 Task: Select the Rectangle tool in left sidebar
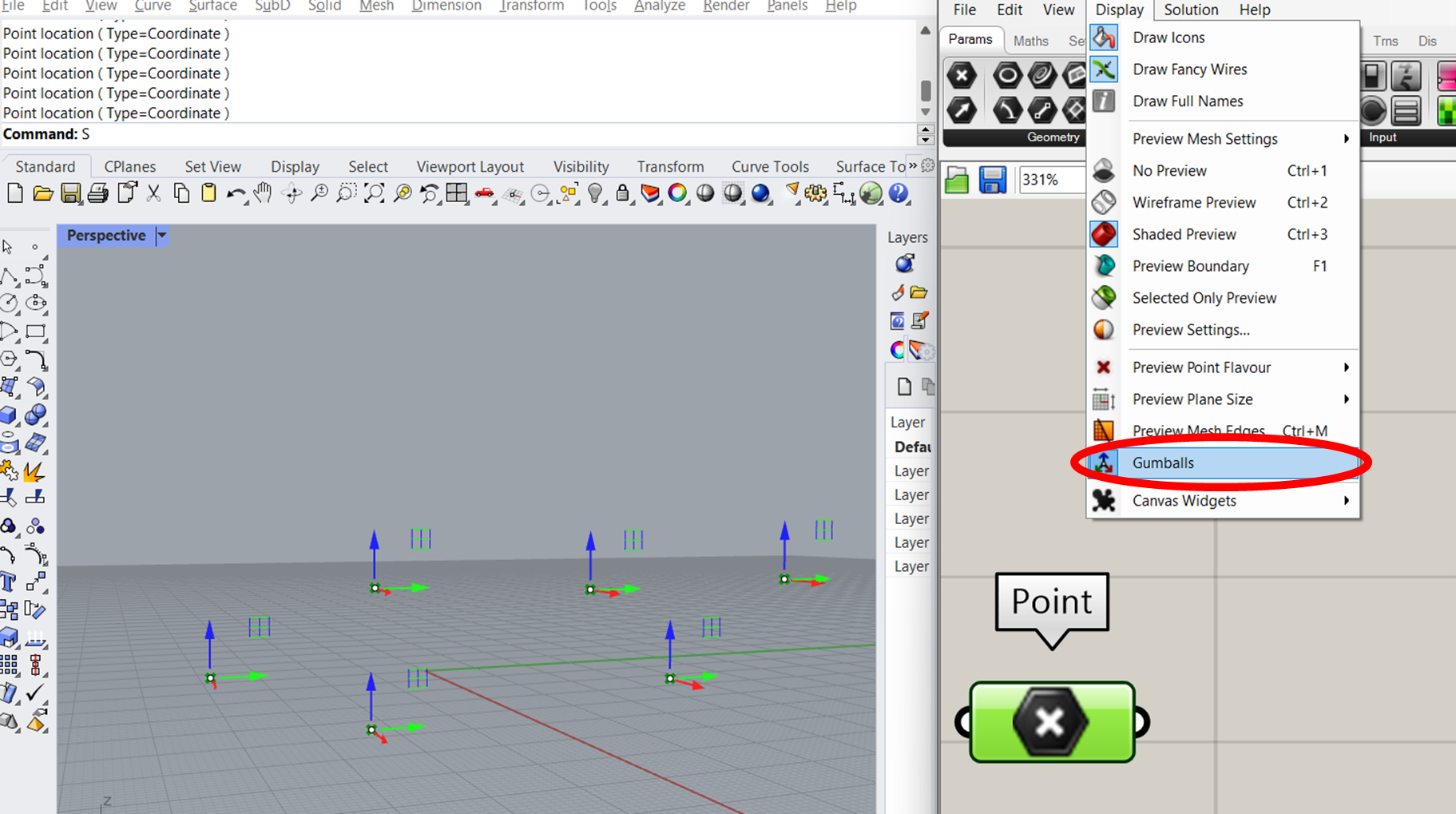pos(36,331)
